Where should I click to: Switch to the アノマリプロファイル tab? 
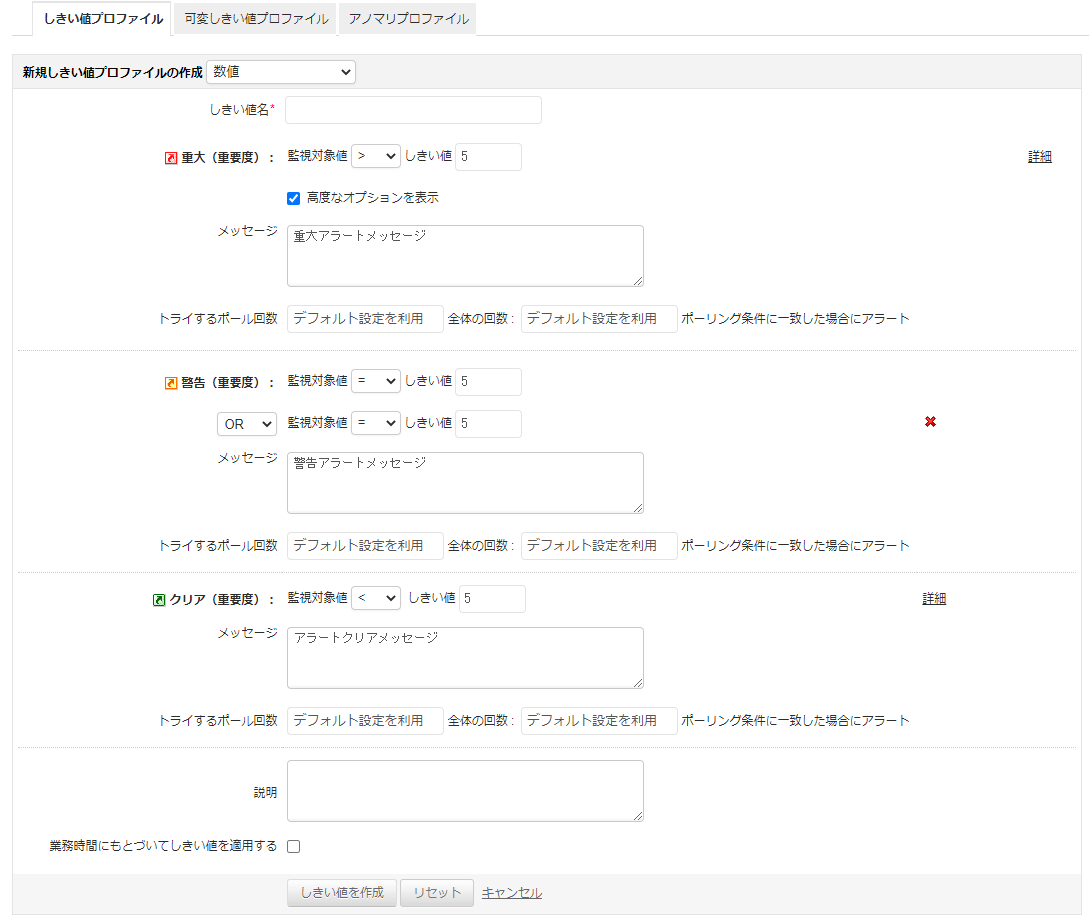click(408, 19)
